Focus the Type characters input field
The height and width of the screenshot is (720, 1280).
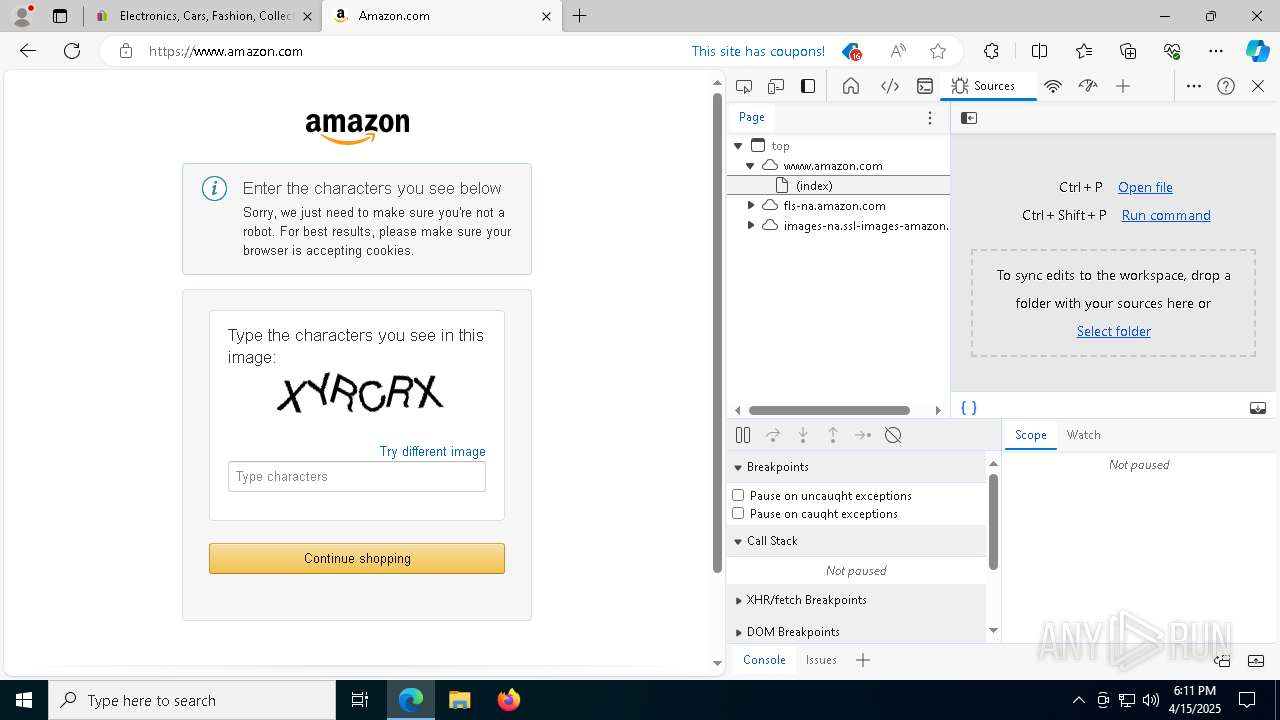(x=357, y=477)
